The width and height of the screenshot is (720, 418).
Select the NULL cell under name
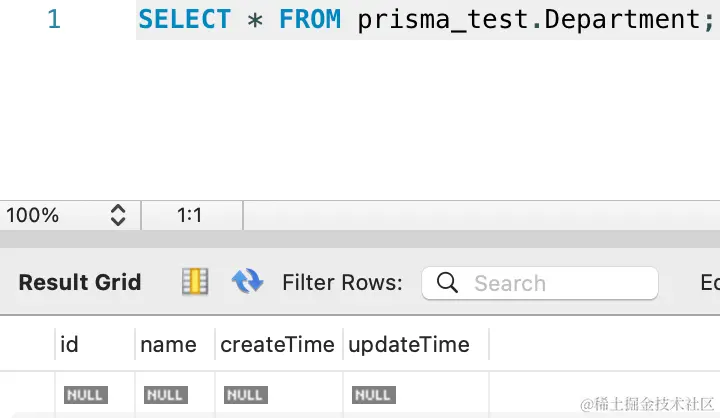165,395
